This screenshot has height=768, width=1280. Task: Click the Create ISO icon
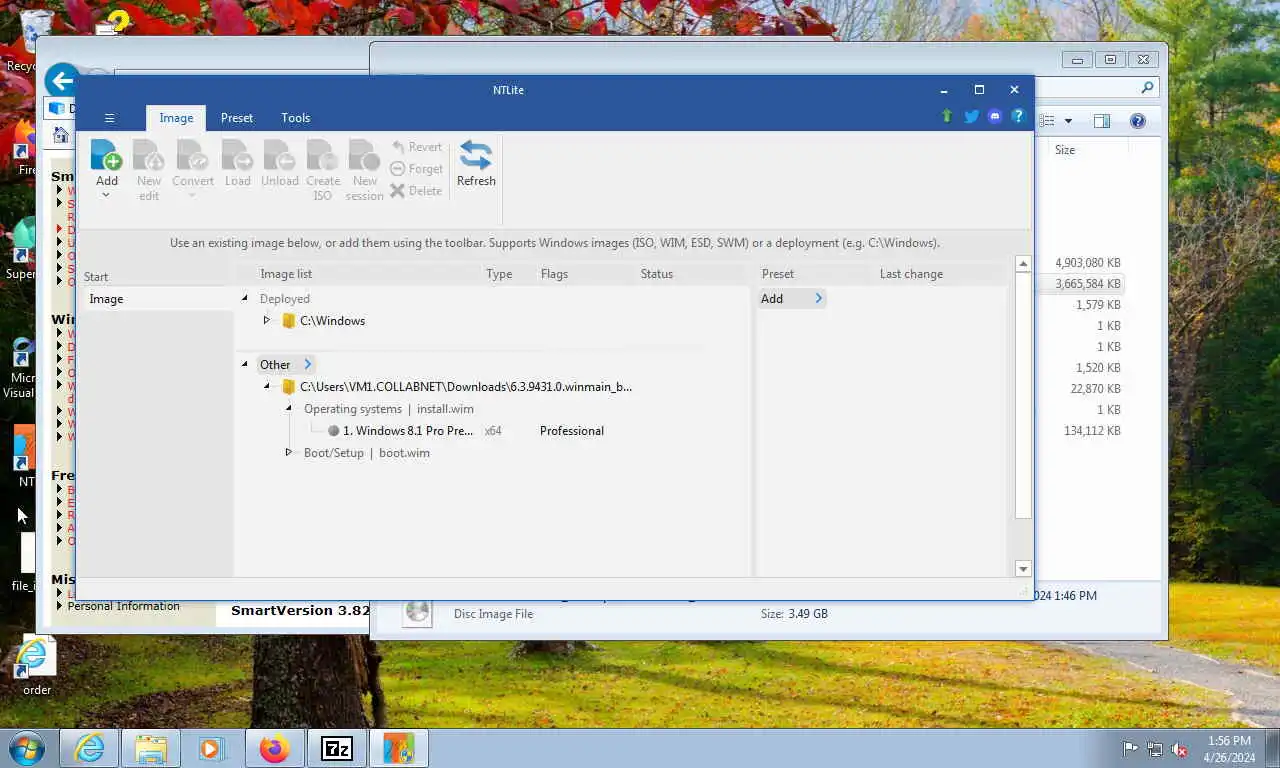322,155
